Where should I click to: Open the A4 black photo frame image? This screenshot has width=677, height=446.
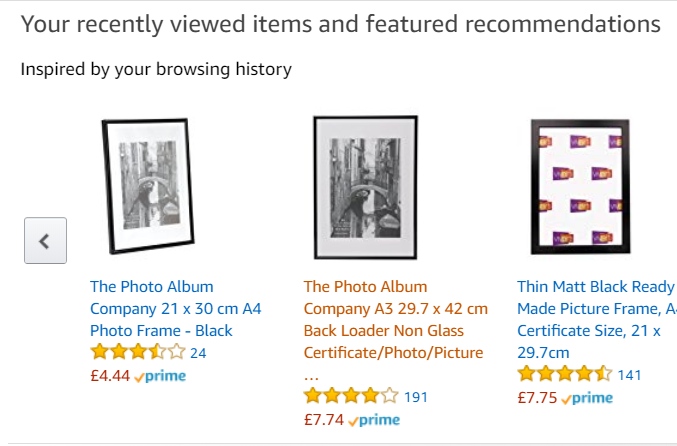click(x=148, y=187)
